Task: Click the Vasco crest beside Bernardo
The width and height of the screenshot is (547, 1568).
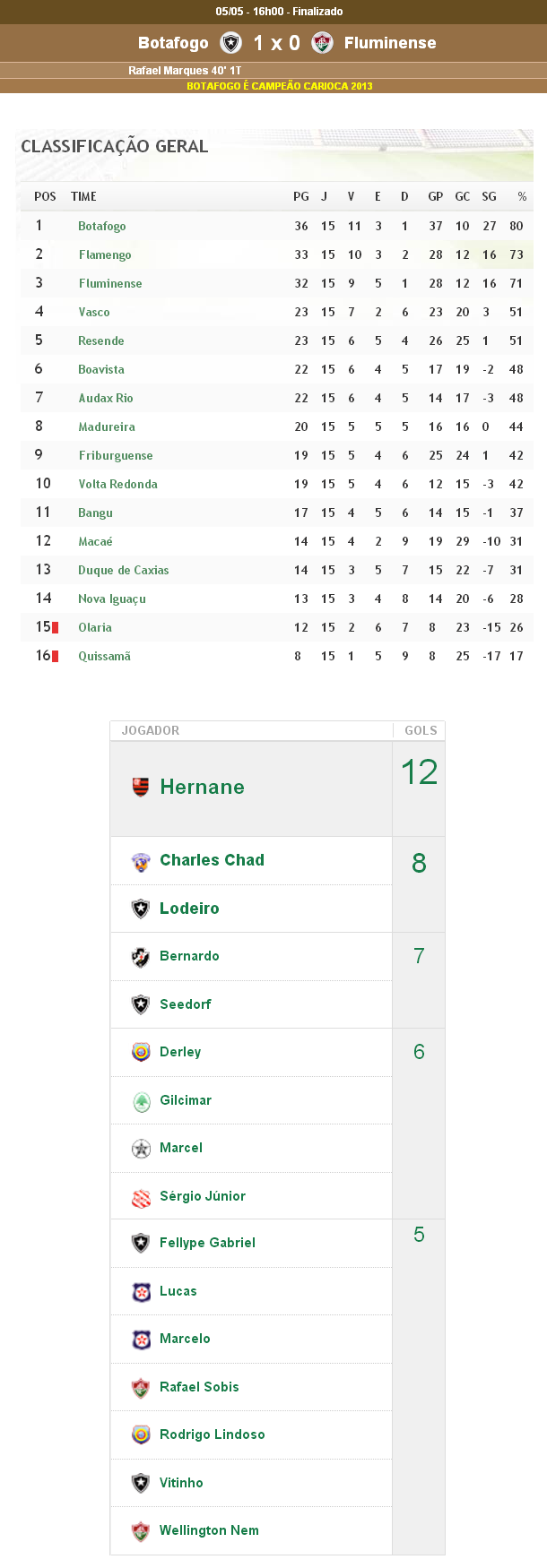Action: (141, 957)
